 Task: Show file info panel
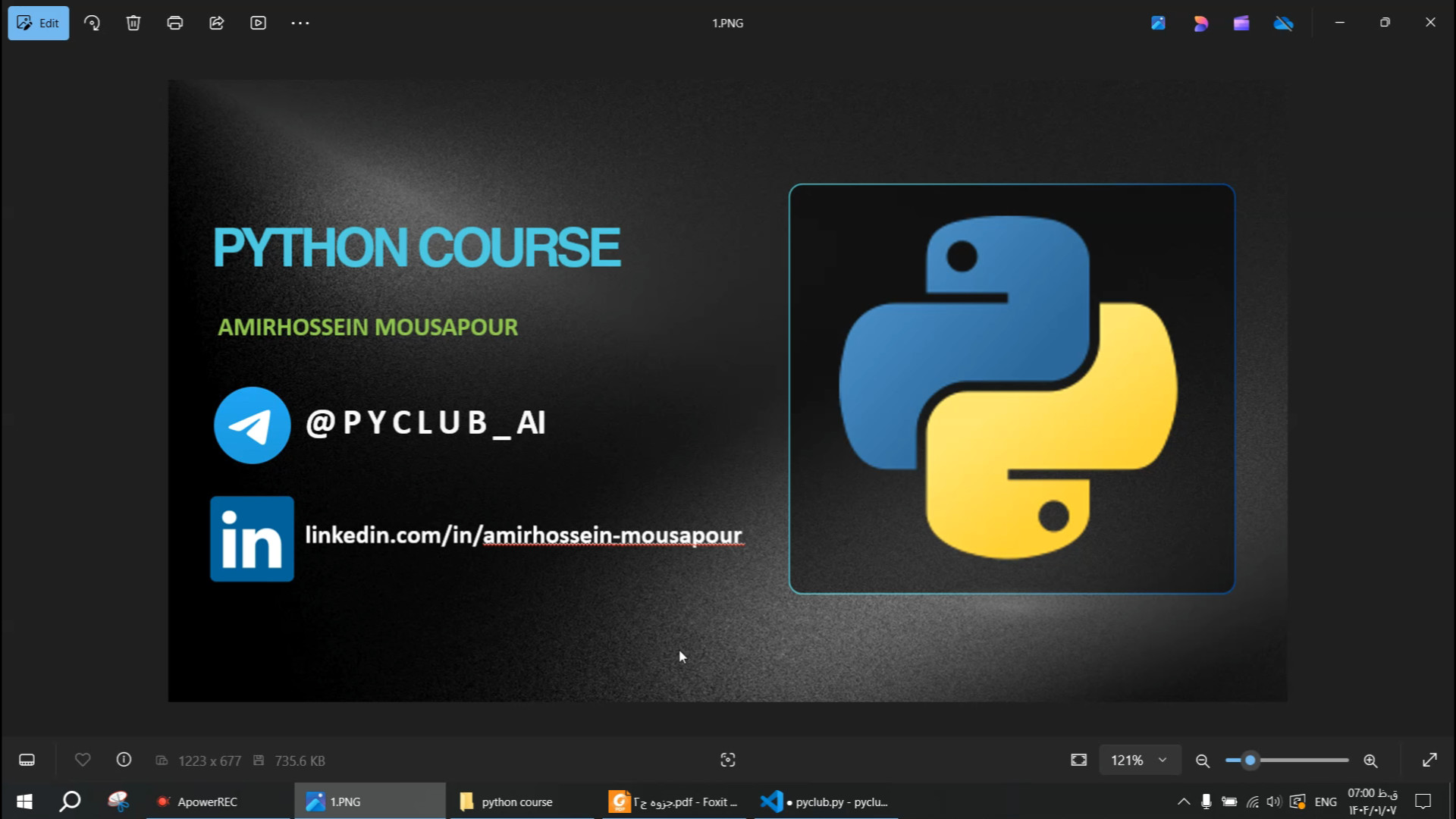coord(124,760)
